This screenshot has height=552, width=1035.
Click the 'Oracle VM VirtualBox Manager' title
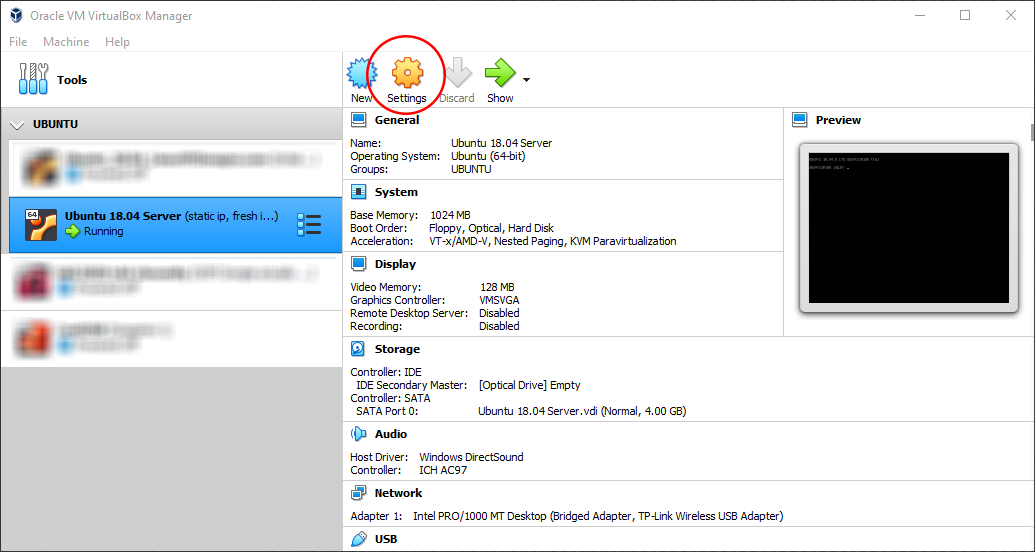pyautogui.click(x=112, y=15)
